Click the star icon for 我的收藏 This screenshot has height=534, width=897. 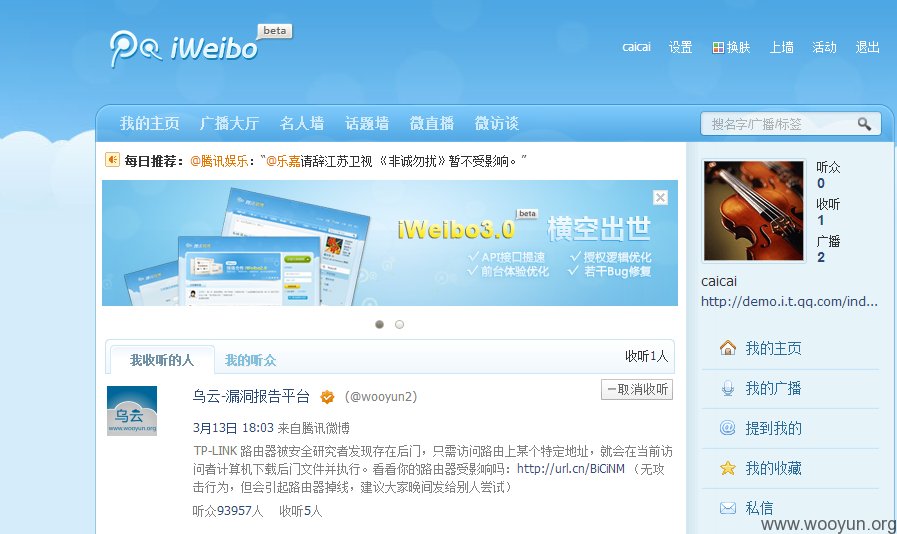pyautogui.click(x=728, y=468)
